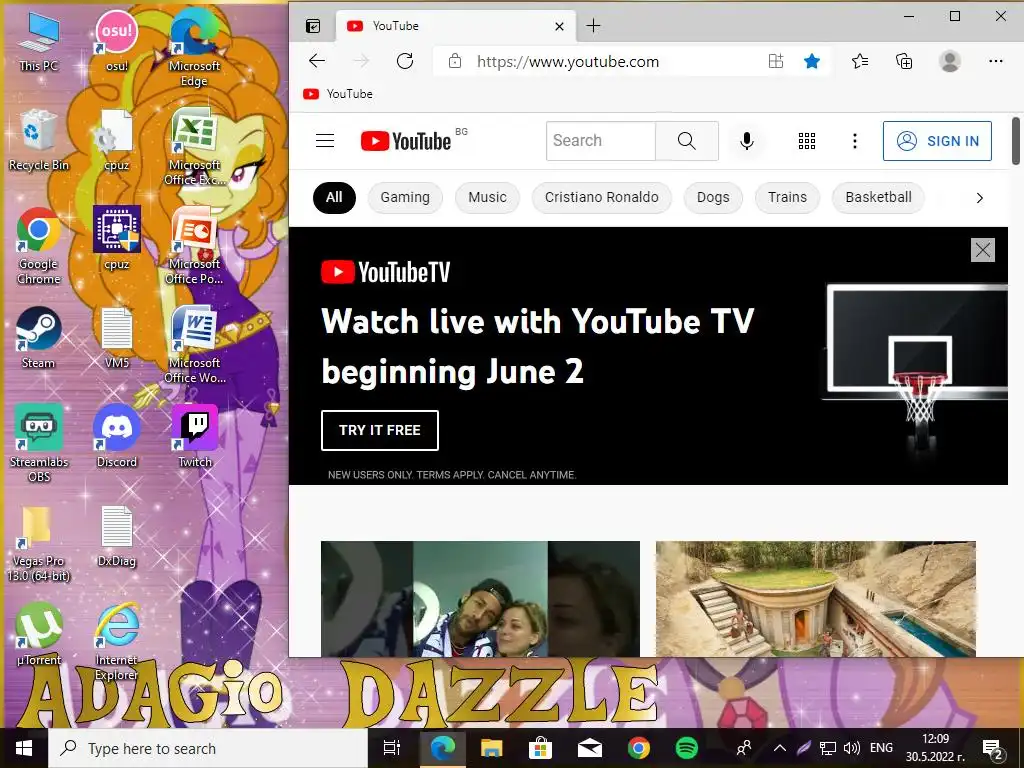Show more filter chips with right chevron

pos(979,198)
